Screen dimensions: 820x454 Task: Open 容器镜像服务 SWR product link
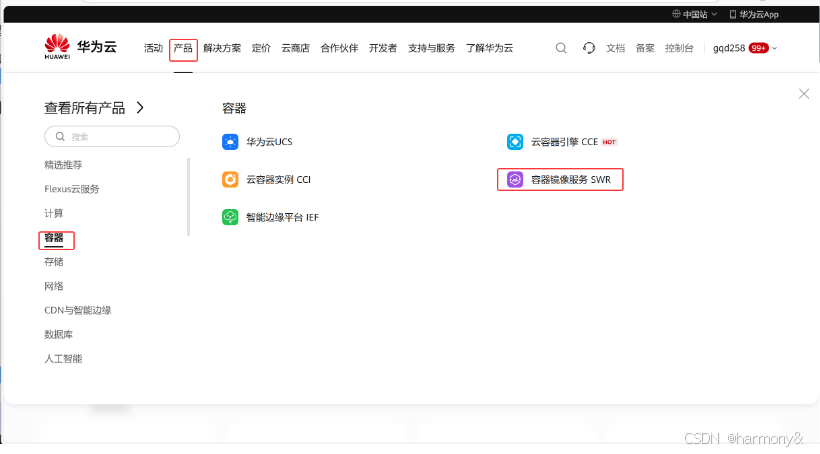tap(571, 179)
